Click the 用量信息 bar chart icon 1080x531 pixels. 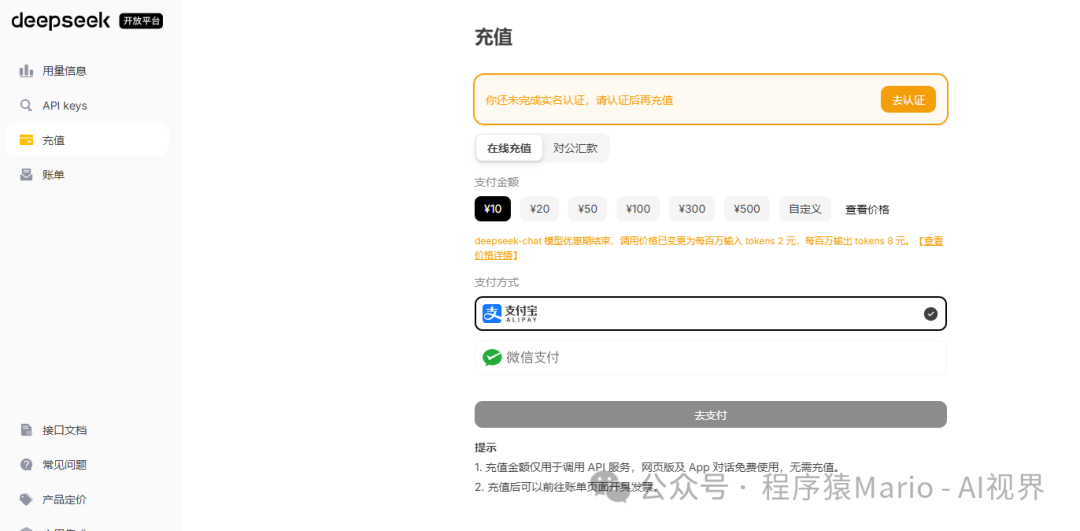[x=26, y=70]
